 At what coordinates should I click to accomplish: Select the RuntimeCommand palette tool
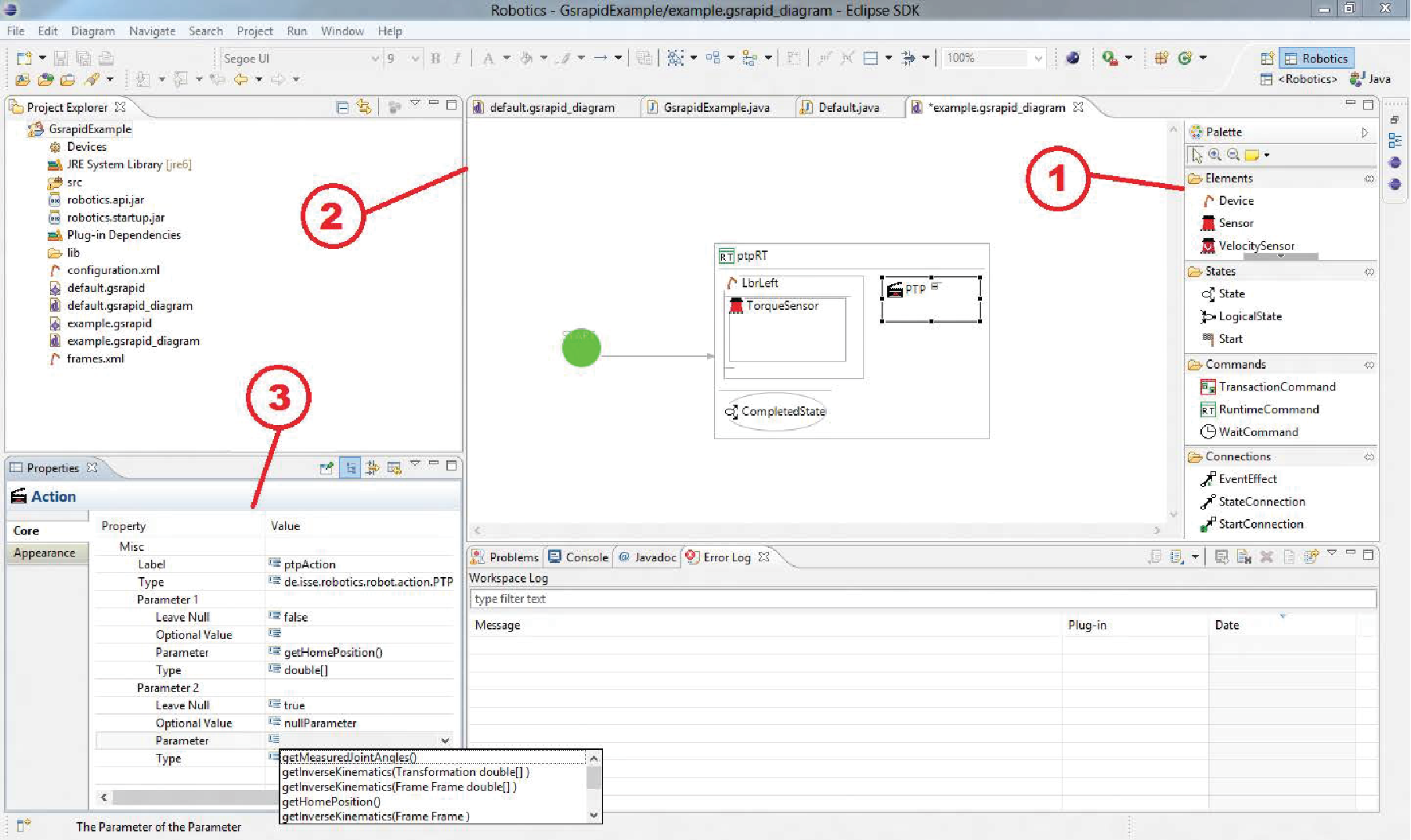click(1260, 409)
